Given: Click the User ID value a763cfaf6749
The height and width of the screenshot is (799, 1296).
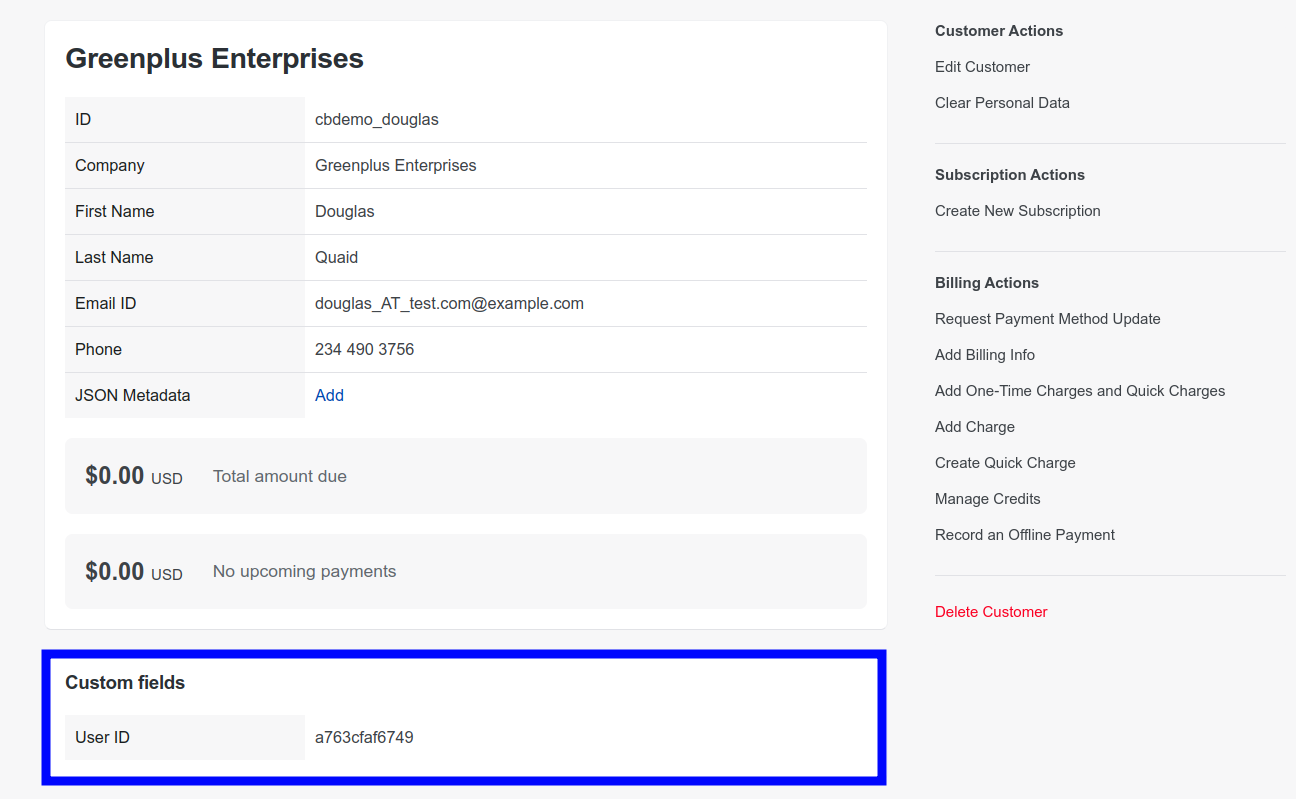Looking at the screenshot, I should coord(364,738).
